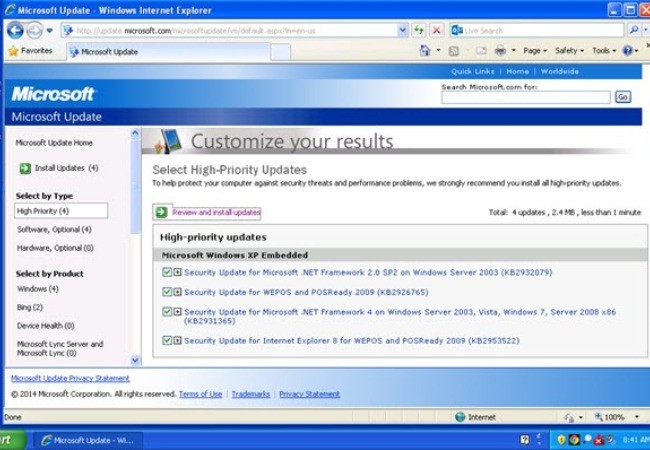650x450 pixels.
Task: Open recent pages dropdown next to Forward
Action: [49, 30]
